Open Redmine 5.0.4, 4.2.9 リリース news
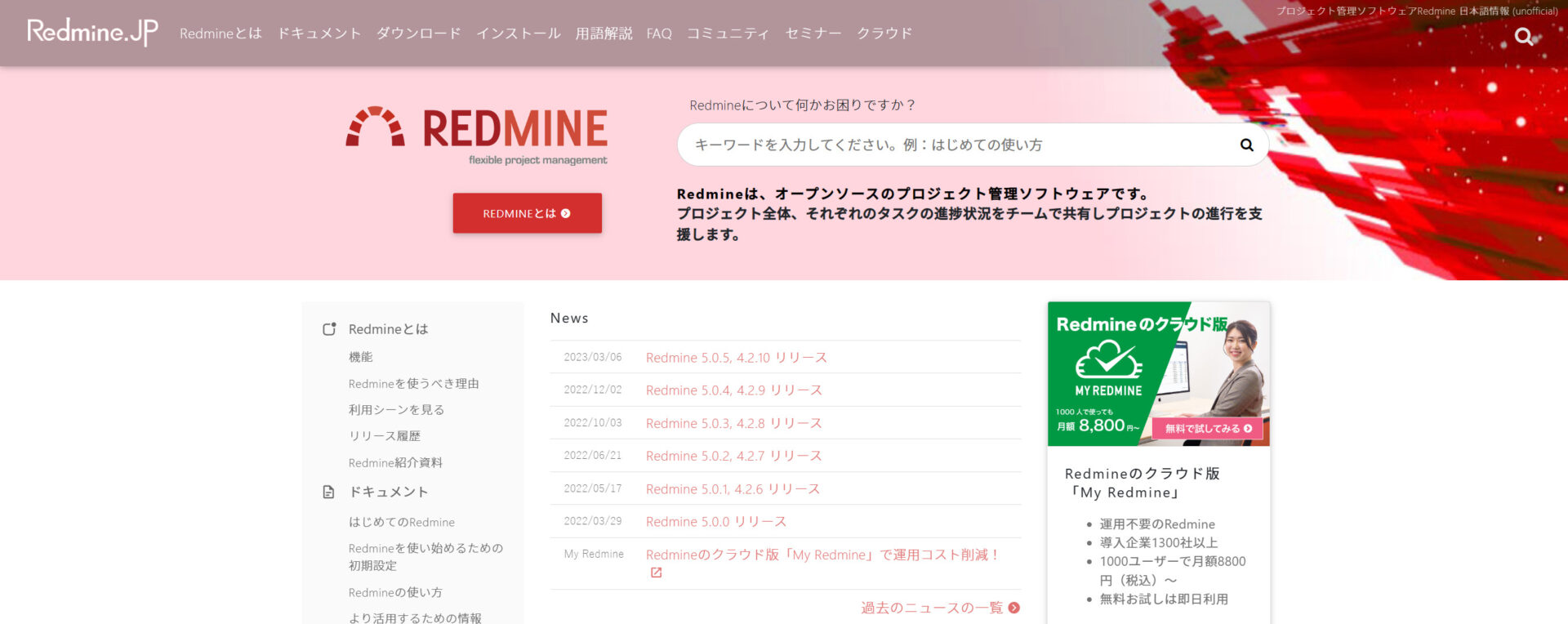 pyautogui.click(x=733, y=390)
